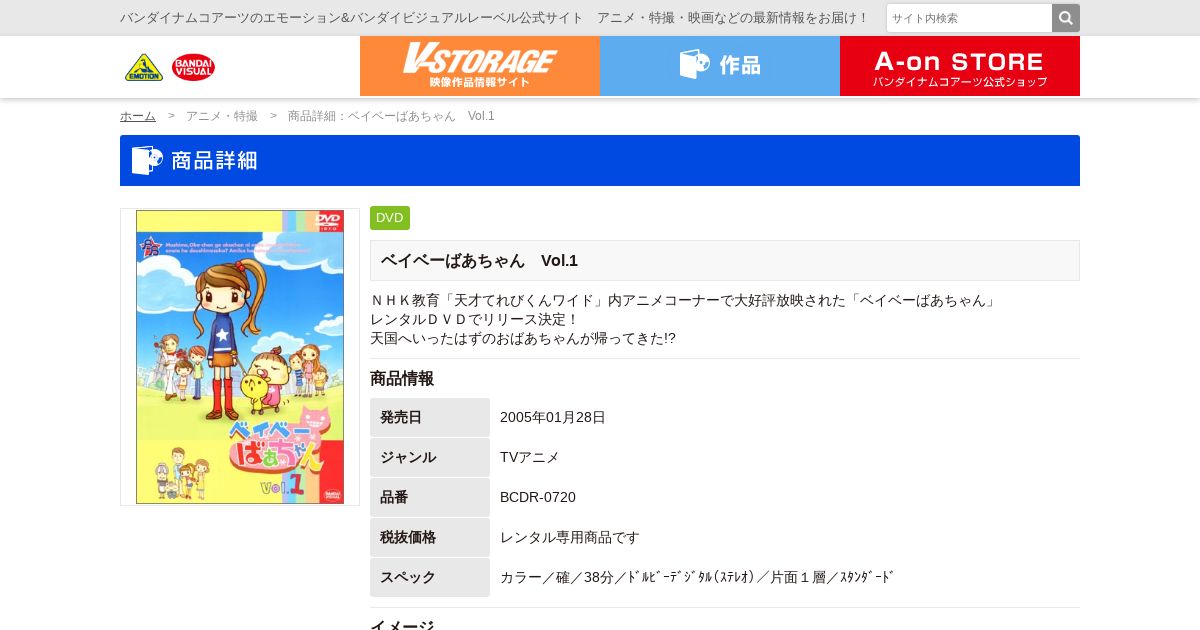Image resolution: width=1200 pixels, height=630 pixels.
Task: Click the 商品情報 section heading
Action: pyautogui.click(x=402, y=378)
